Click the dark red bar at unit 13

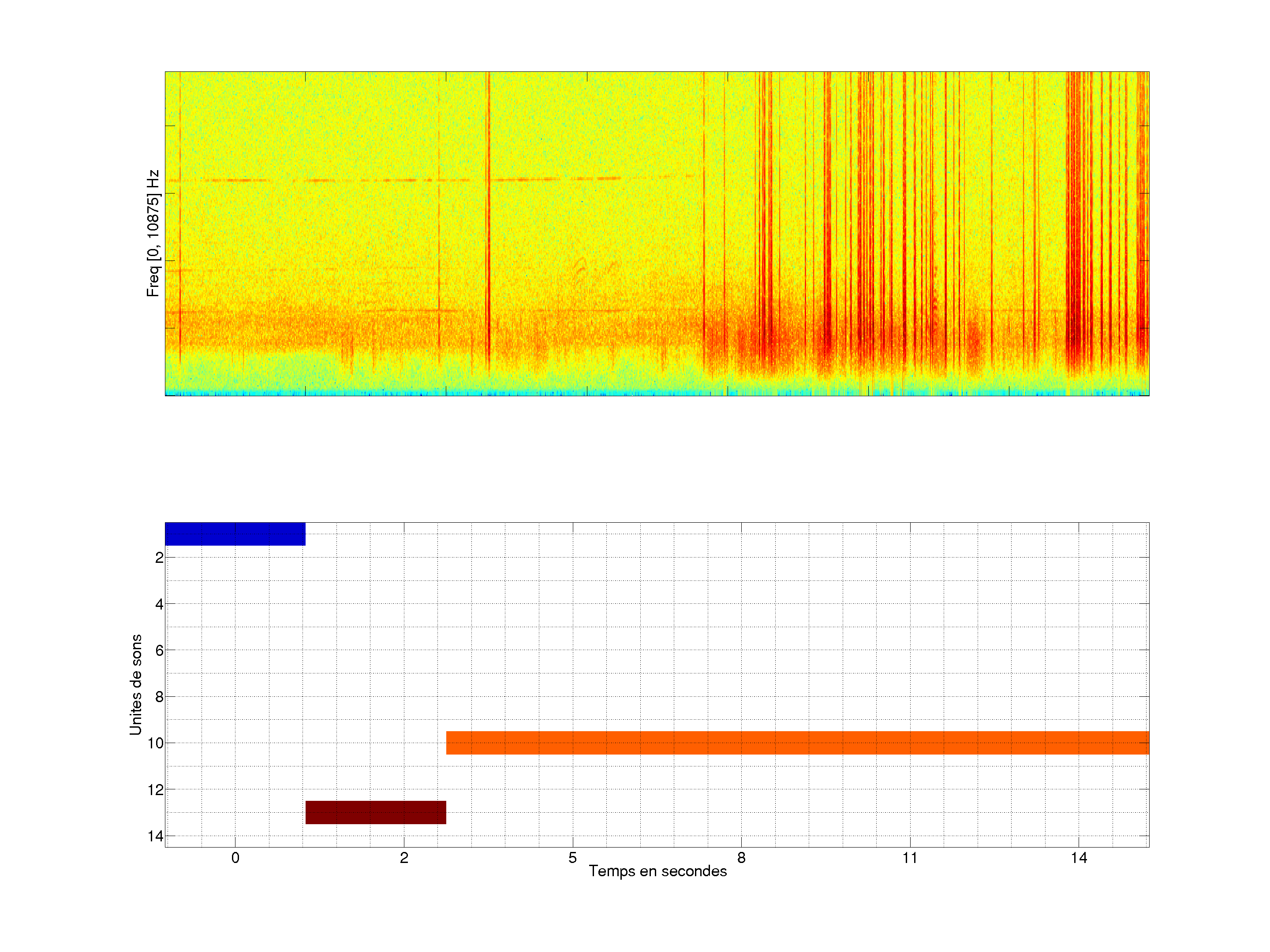point(376,812)
